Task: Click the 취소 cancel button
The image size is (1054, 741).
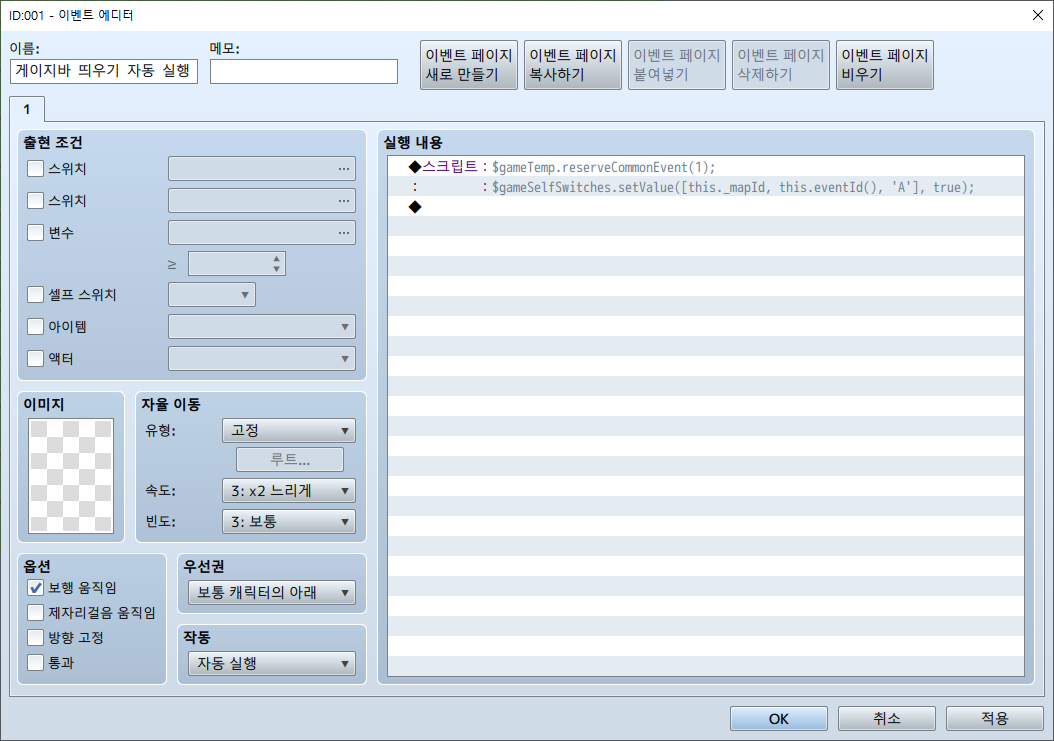Action: pos(887,719)
